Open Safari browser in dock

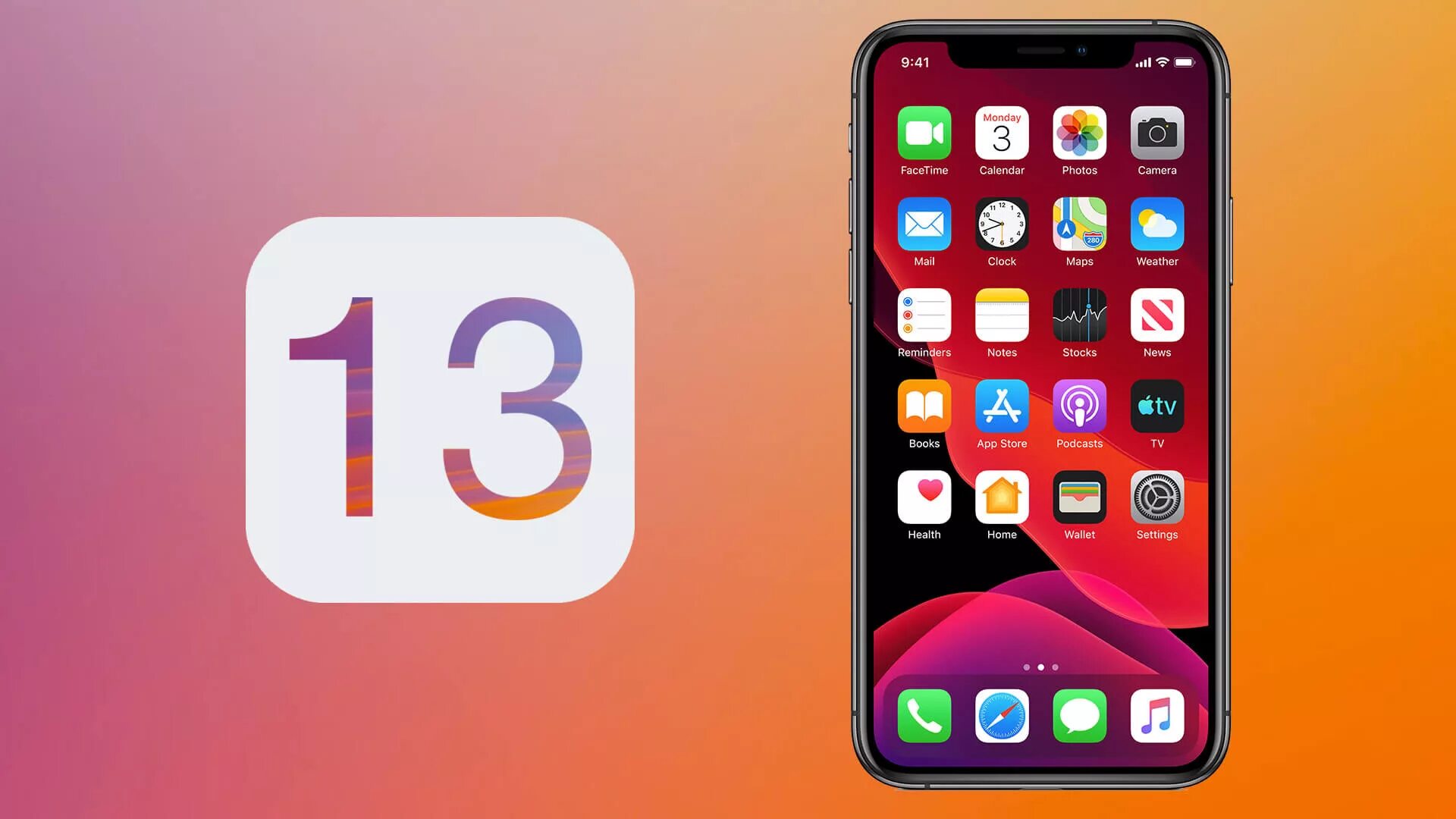(1001, 715)
